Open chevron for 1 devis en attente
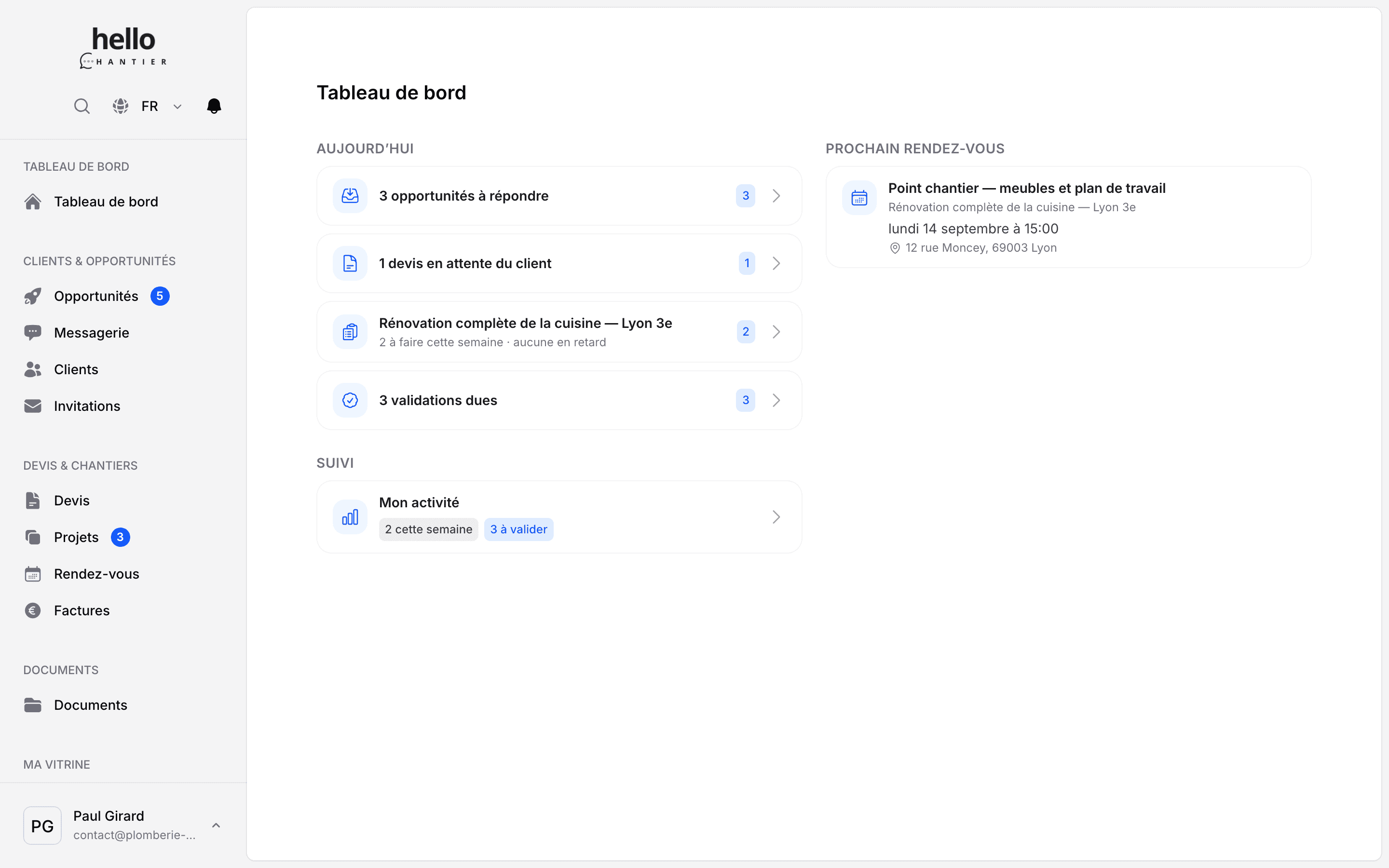This screenshot has width=1389, height=868. tap(776, 263)
